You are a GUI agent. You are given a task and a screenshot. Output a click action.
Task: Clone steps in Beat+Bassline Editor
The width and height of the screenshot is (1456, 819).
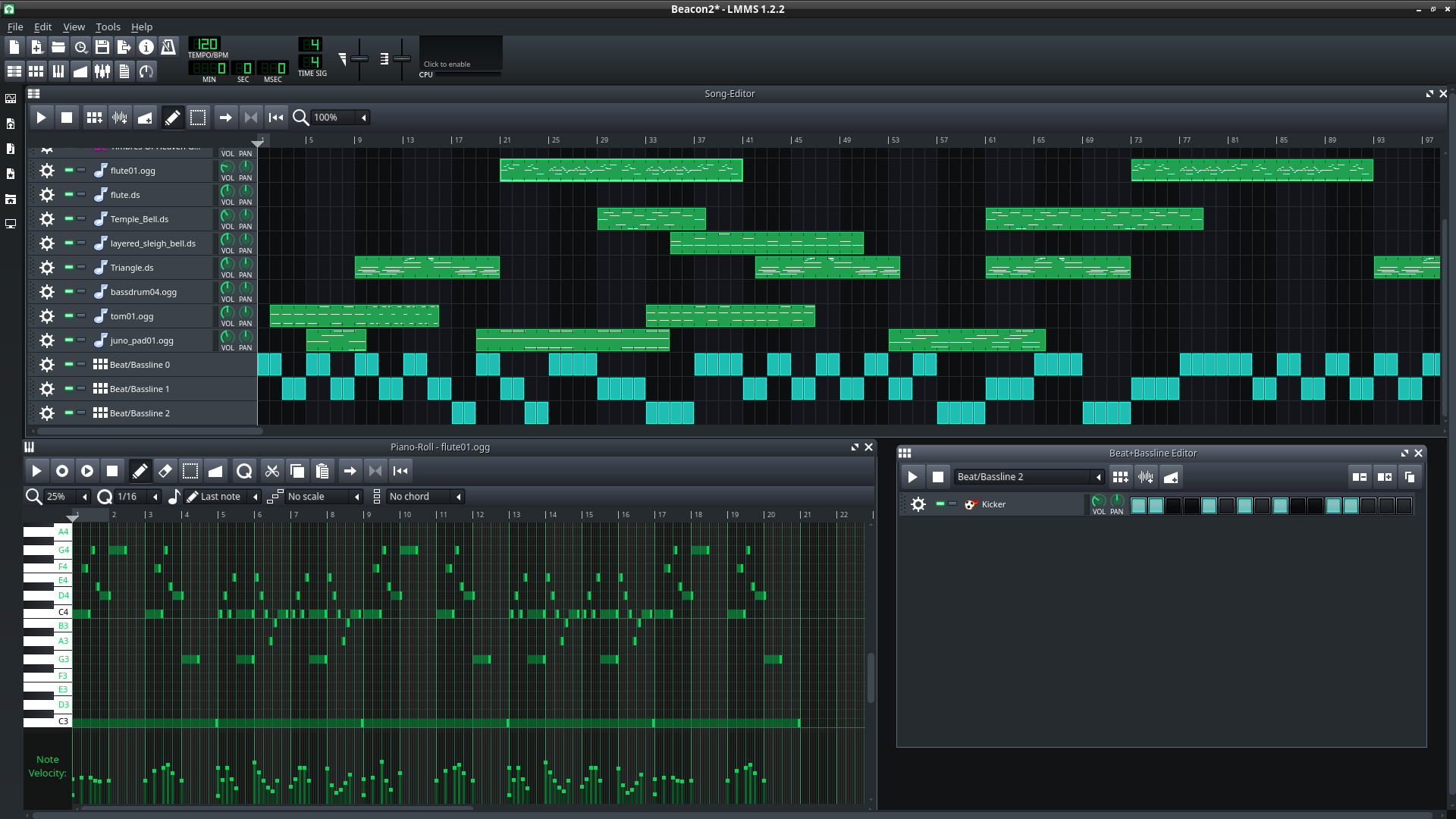pos(1410,477)
